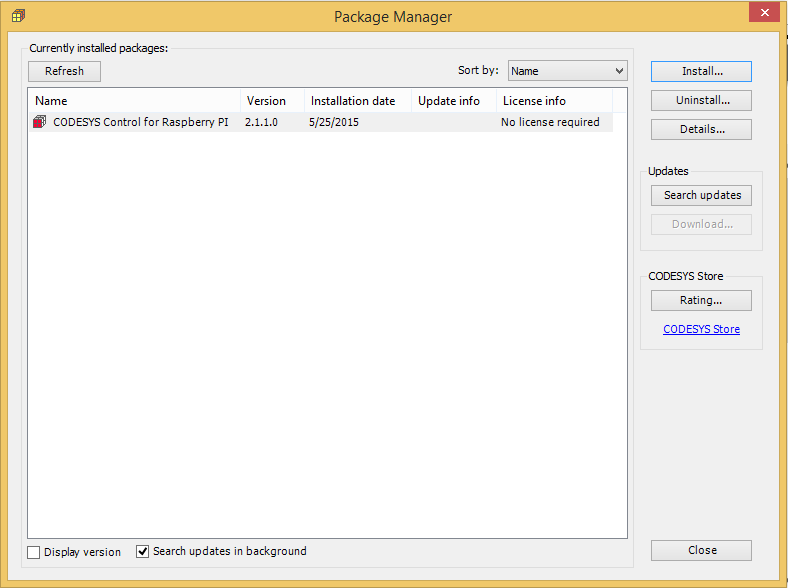The image size is (788, 588).
Task: Follow the CODESYS Store link
Action: (702, 329)
